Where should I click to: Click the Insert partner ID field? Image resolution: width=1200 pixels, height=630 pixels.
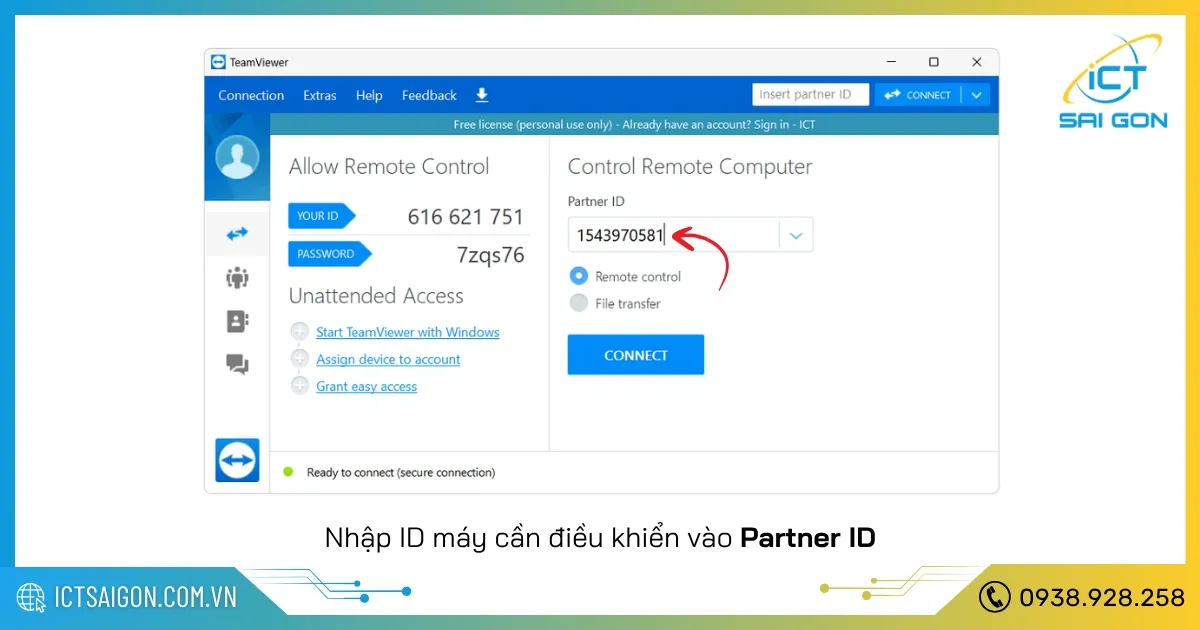pyautogui.click(x=810, y=94)
